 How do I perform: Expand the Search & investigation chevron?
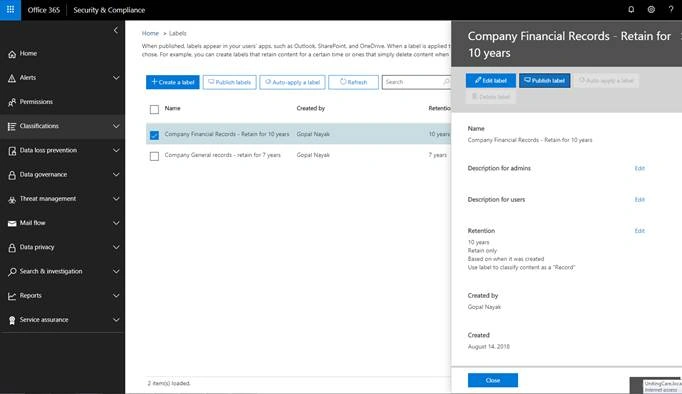tap(116, 271)
